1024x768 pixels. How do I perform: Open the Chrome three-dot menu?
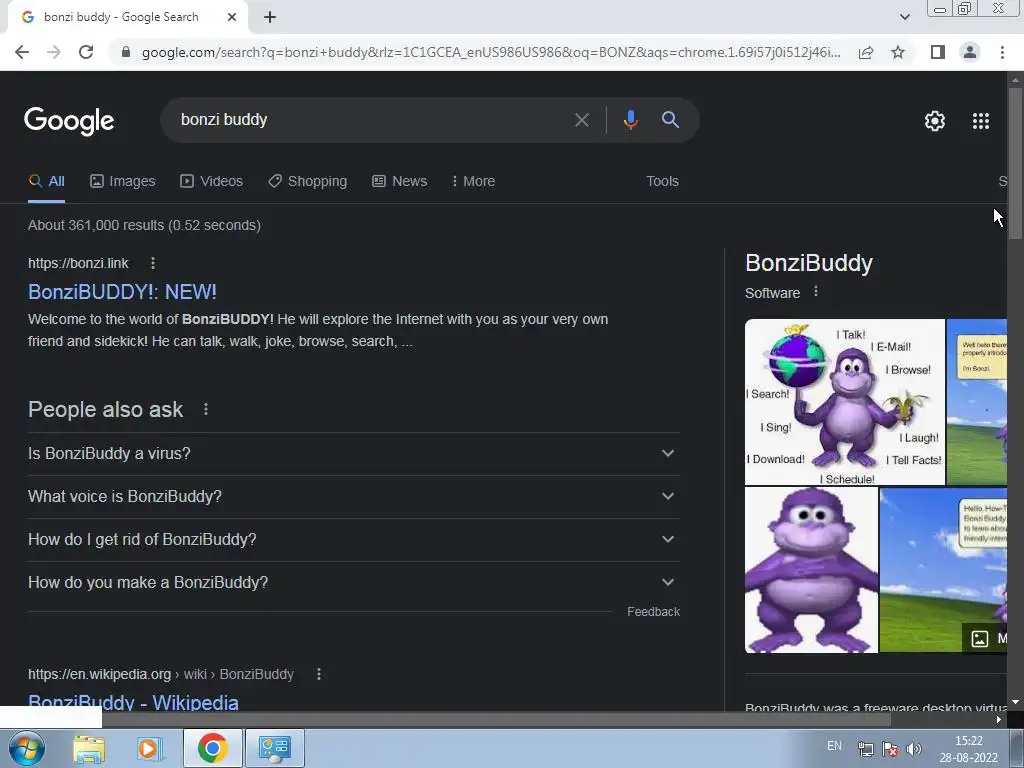pos(1002,52)
